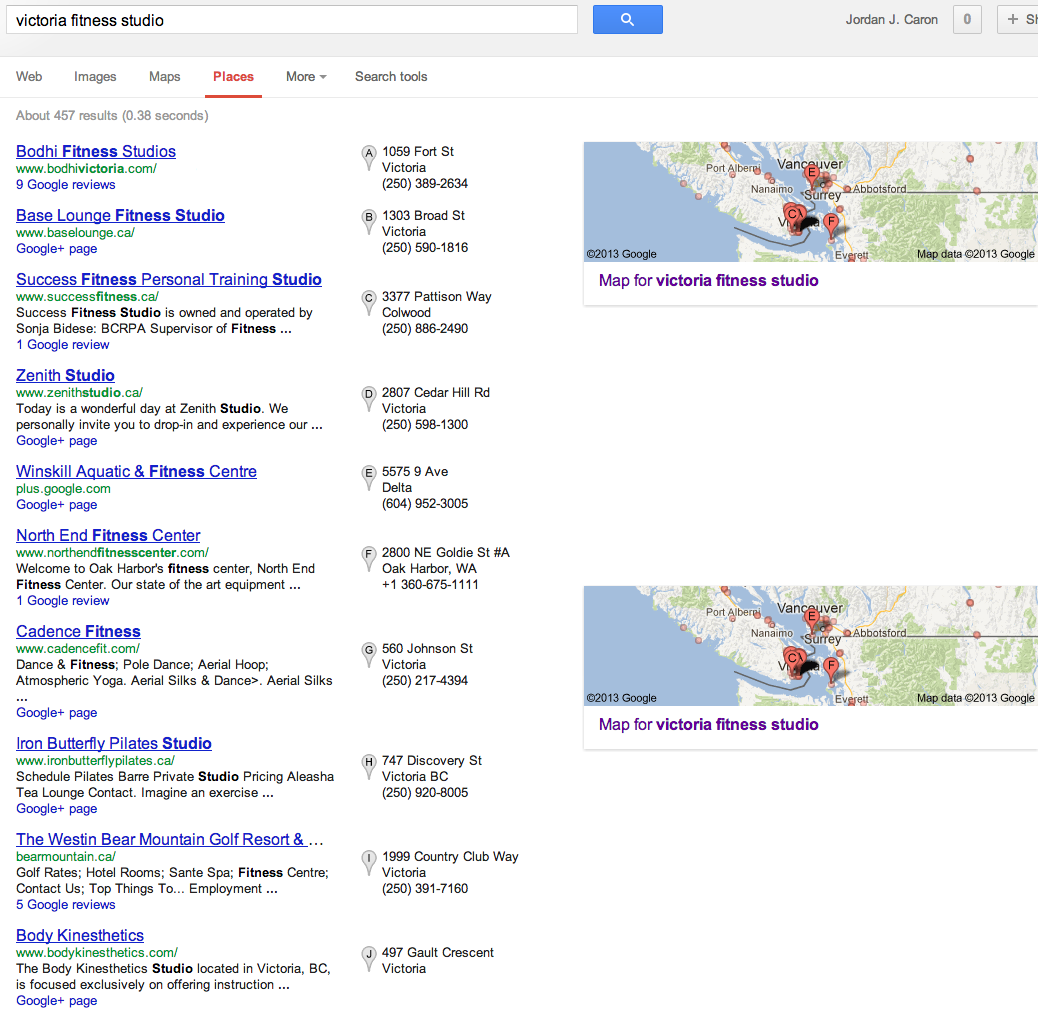The height and width of the screenshot is (1026, 1038).
Task: Open Body Kinesthetics result
Action: [x=80, y=935]
